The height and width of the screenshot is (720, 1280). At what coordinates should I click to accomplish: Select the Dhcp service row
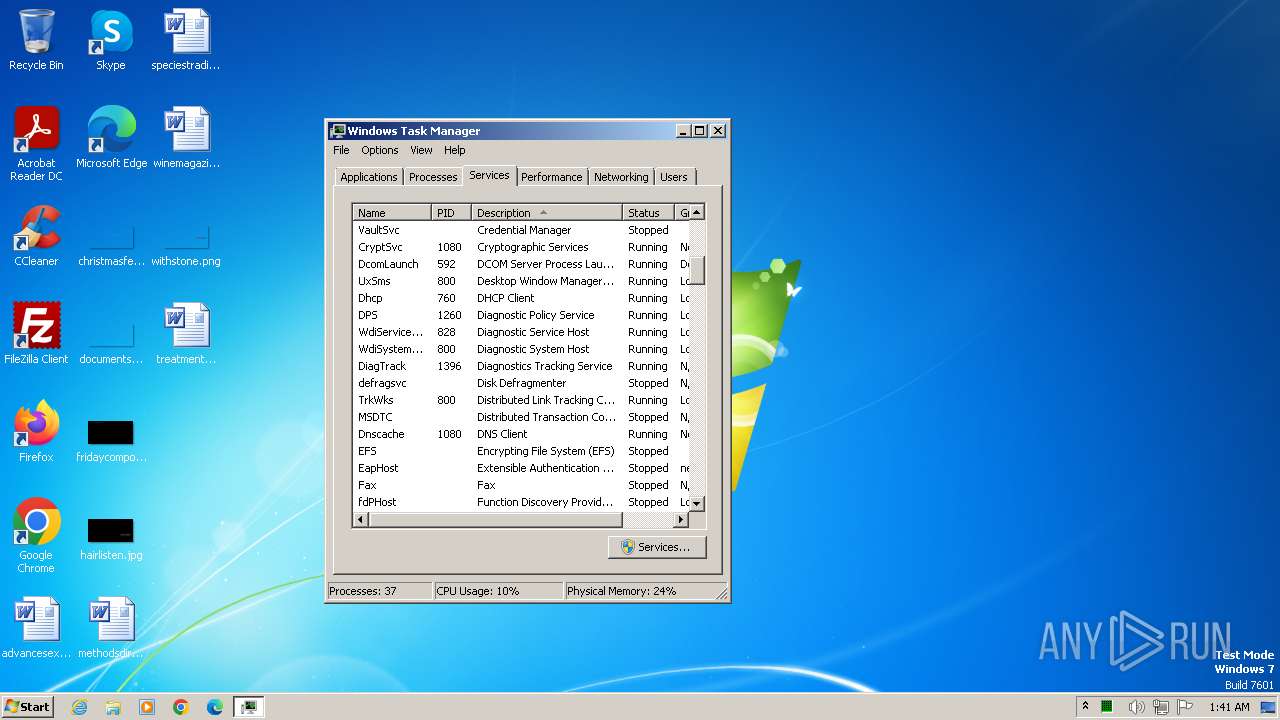[x=521, y=298]
